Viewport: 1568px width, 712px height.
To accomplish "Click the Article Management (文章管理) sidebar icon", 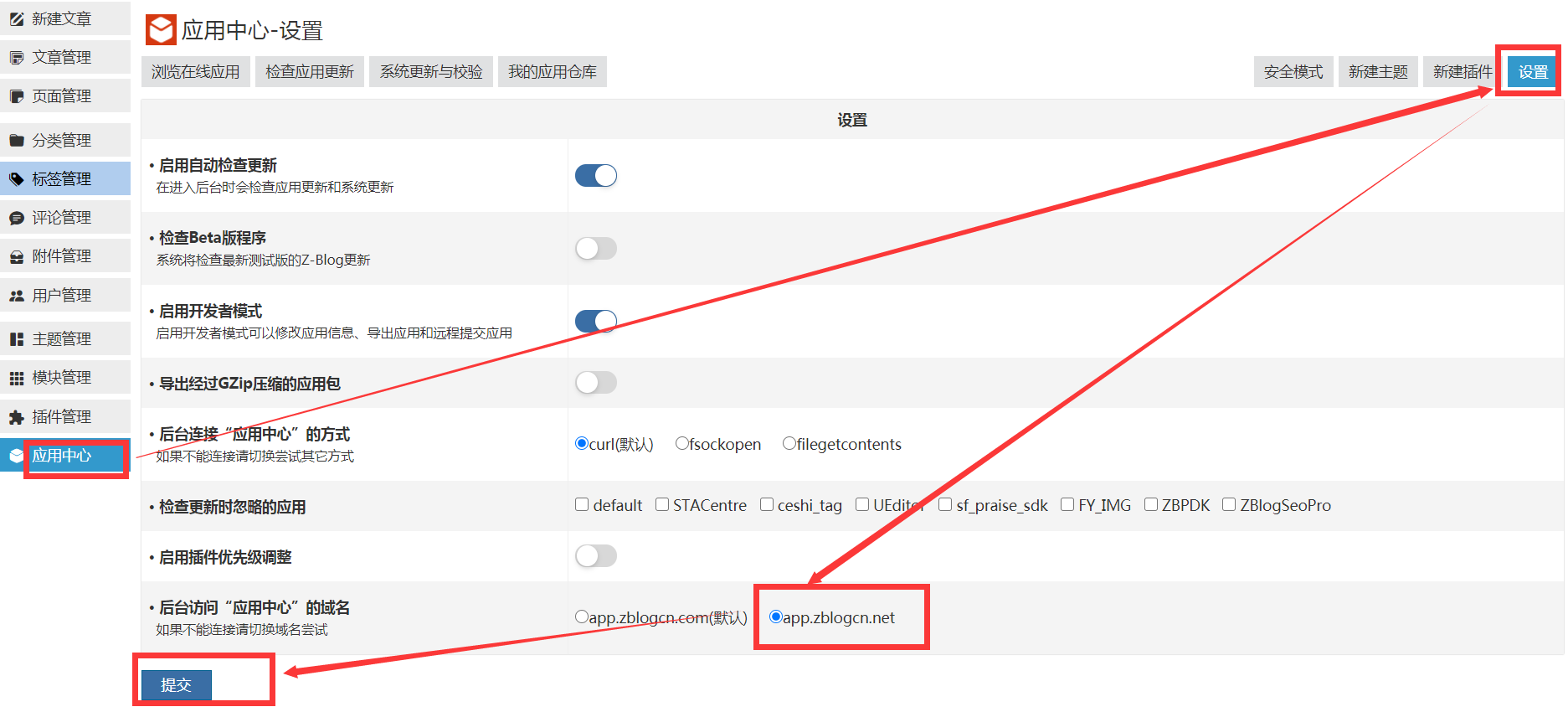I will [x=17, y=58].
